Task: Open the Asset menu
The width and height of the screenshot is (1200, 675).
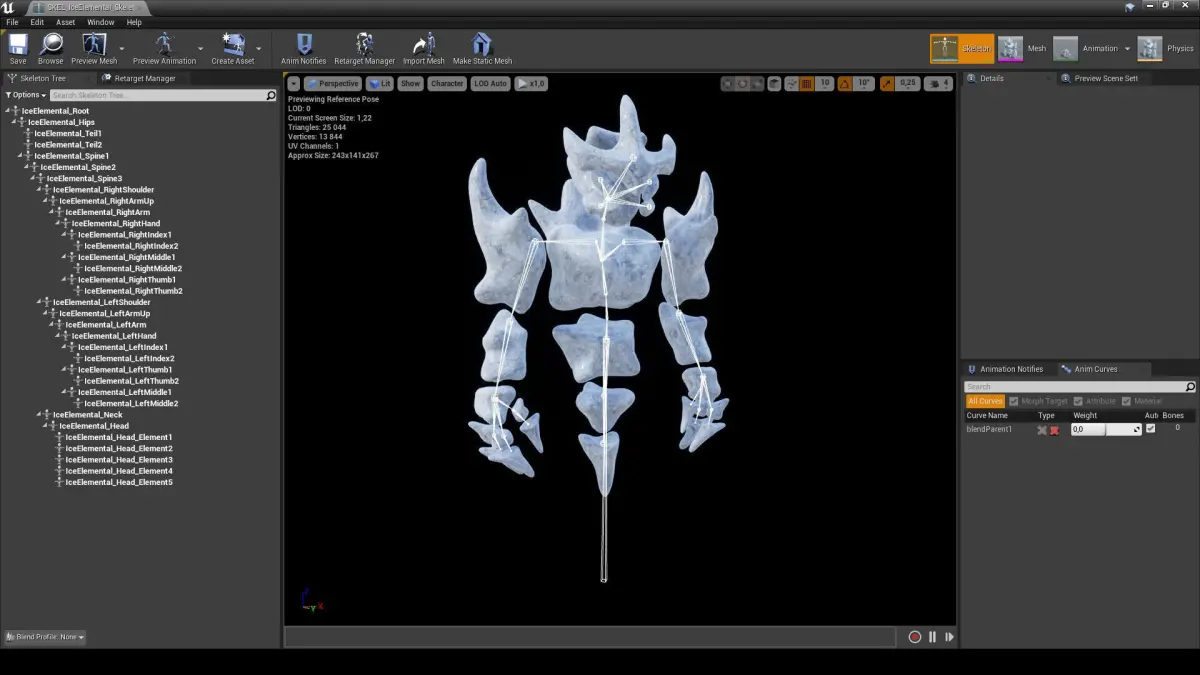Action: pyautogui.click(x=65, y=22)
